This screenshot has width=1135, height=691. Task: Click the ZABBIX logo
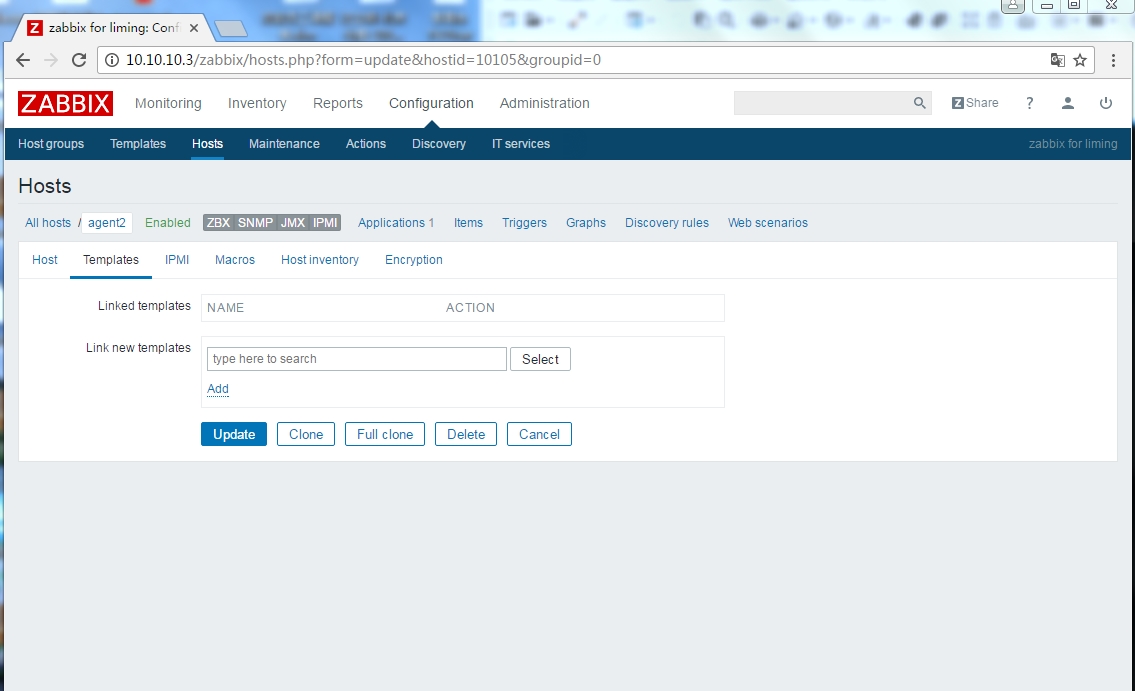[x=65, y=103]
